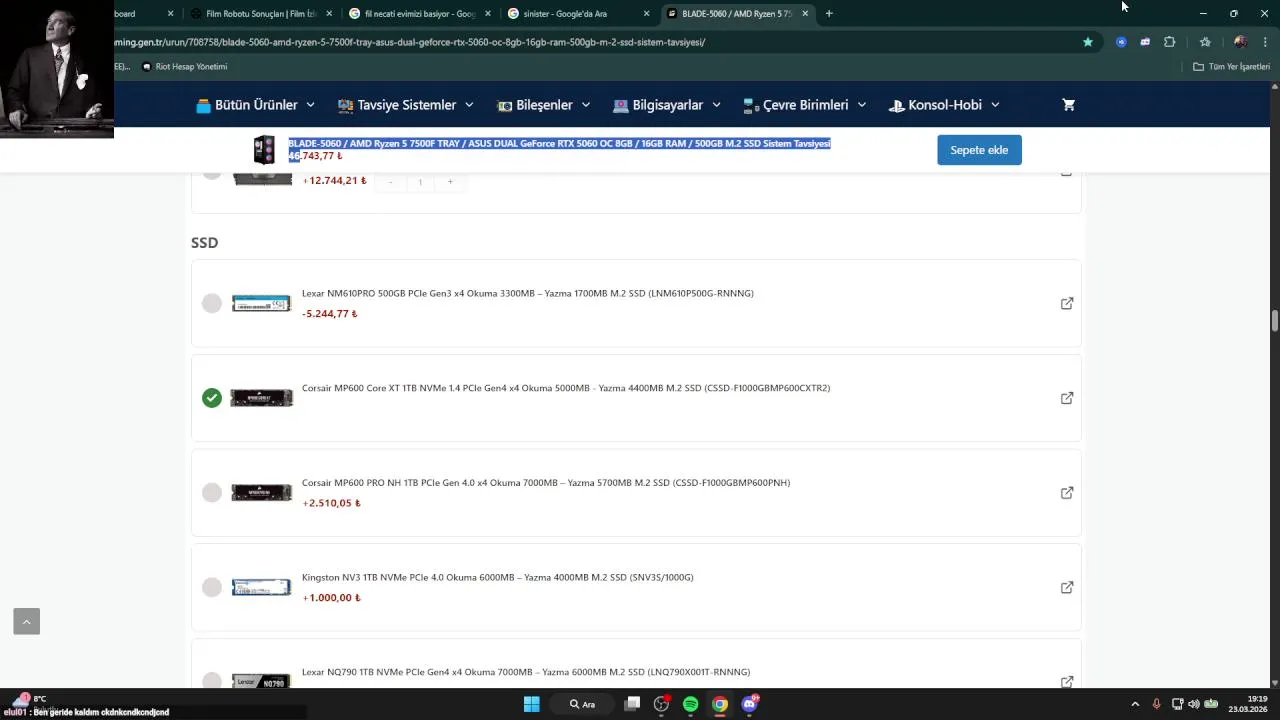Expand Konsol-Hobi menu
The image size is (1280, 720).
point(943,105)
